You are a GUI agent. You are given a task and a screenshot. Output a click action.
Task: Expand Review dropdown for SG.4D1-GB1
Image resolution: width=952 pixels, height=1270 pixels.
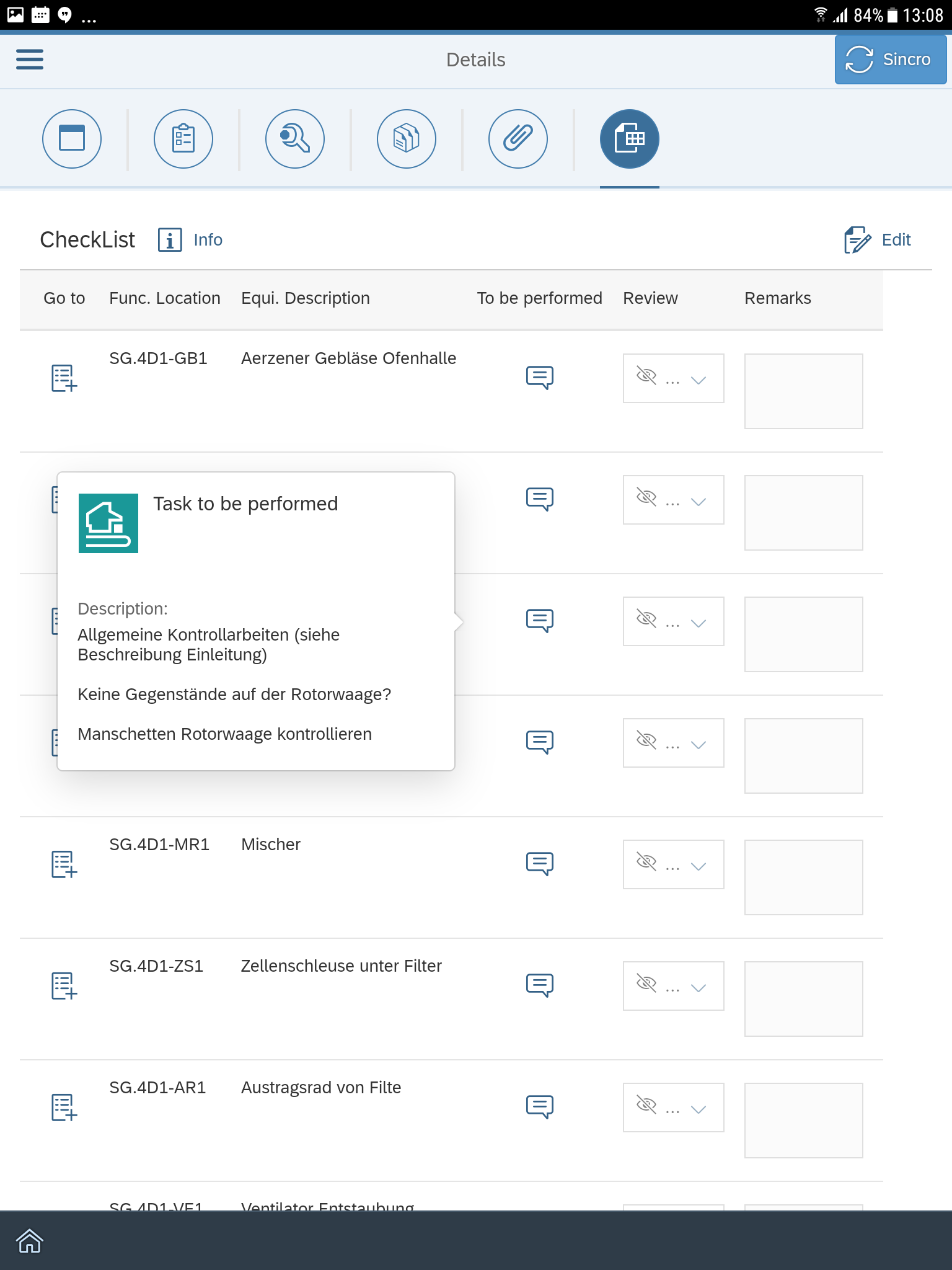tap(699, 380)
